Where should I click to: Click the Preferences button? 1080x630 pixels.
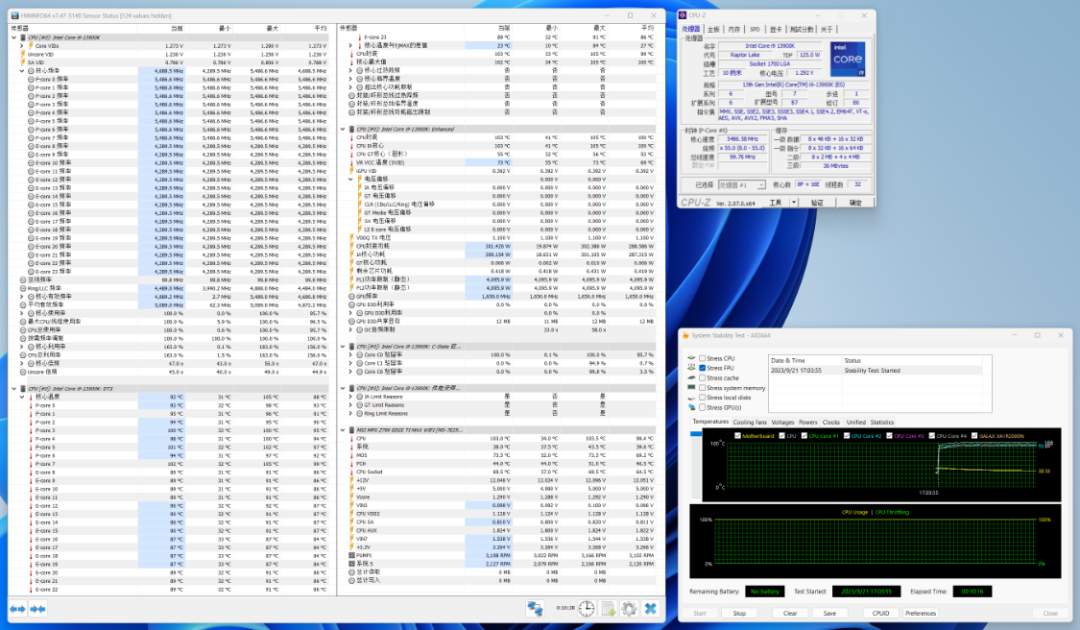[921, 613]
